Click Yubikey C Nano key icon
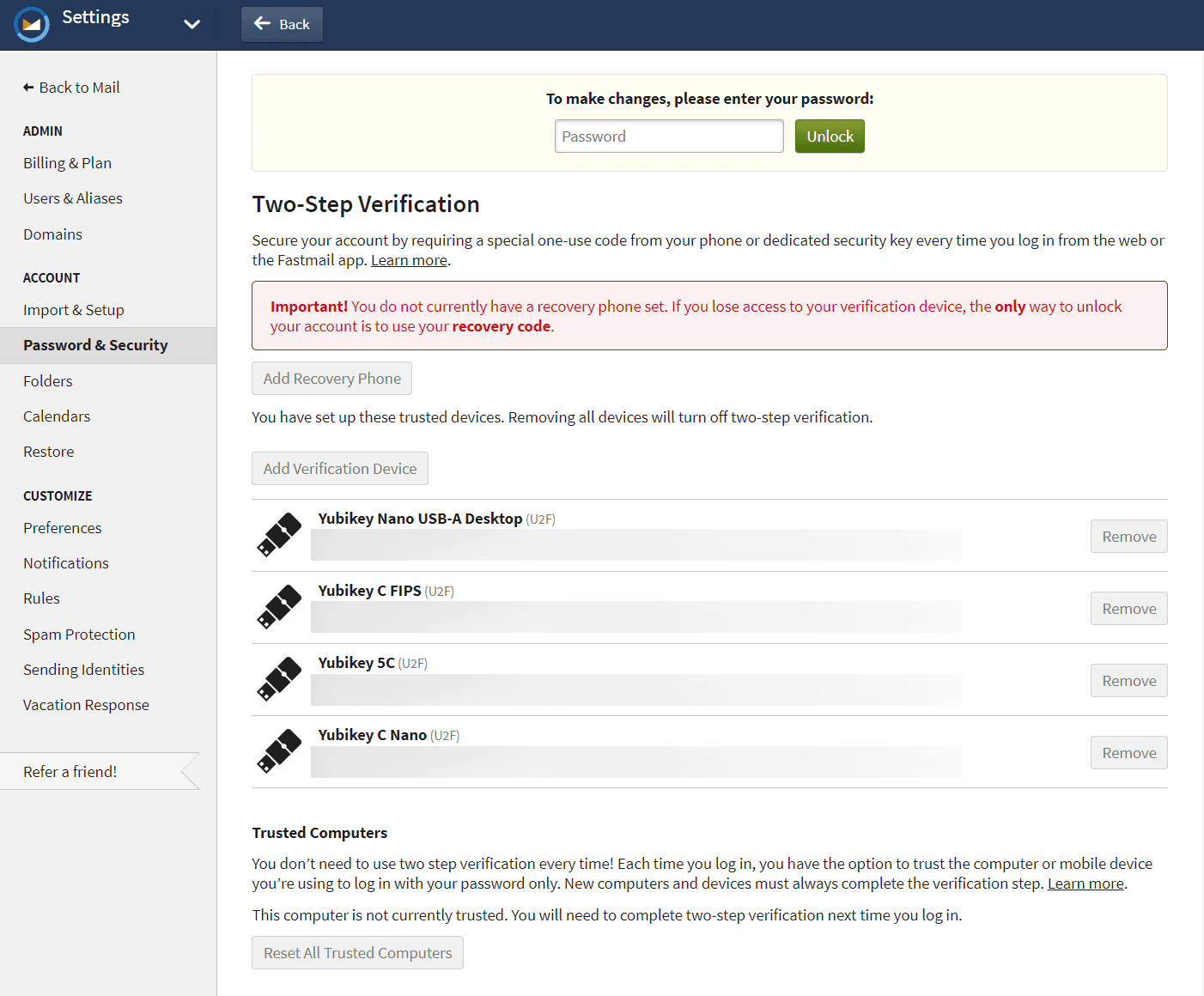Screen dimensions: 1204x996 click(x=279, y=751)
